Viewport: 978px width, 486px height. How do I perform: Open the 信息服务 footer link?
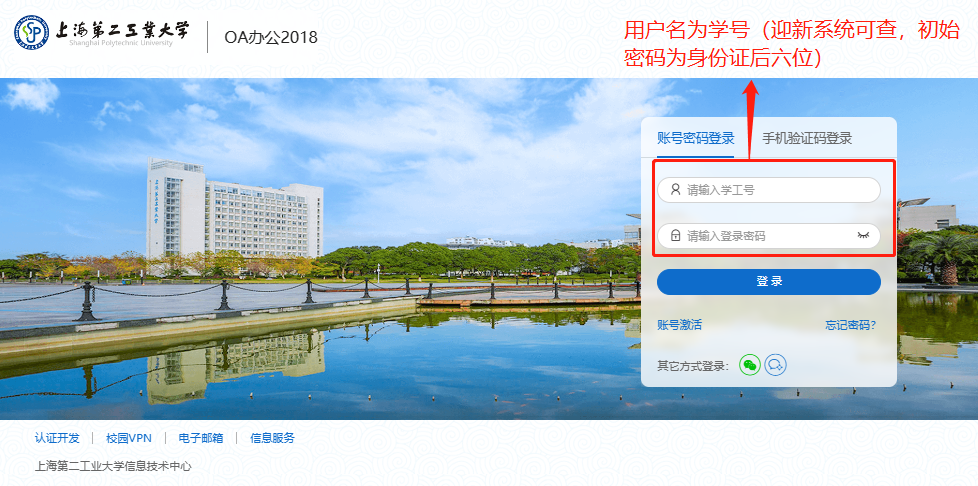(x=273, y=438)
